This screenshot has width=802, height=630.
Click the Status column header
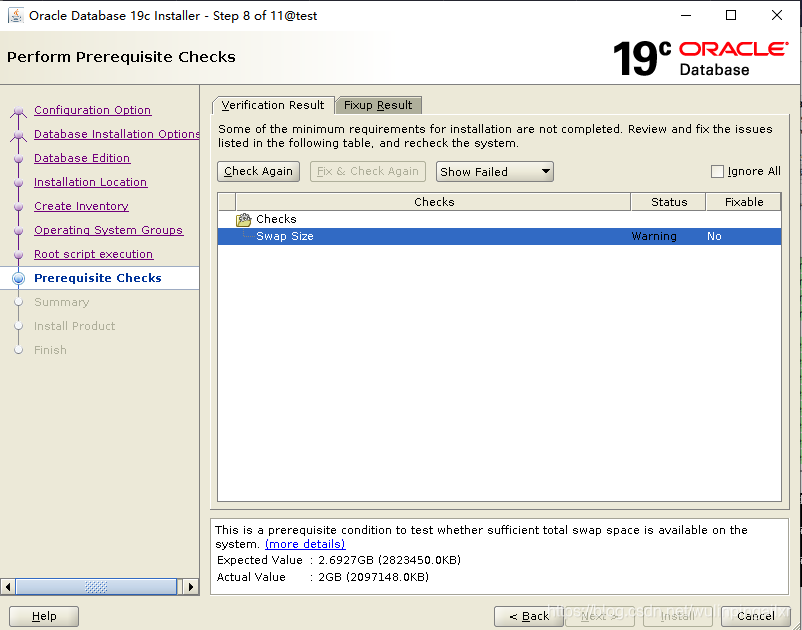pos(669,202)
